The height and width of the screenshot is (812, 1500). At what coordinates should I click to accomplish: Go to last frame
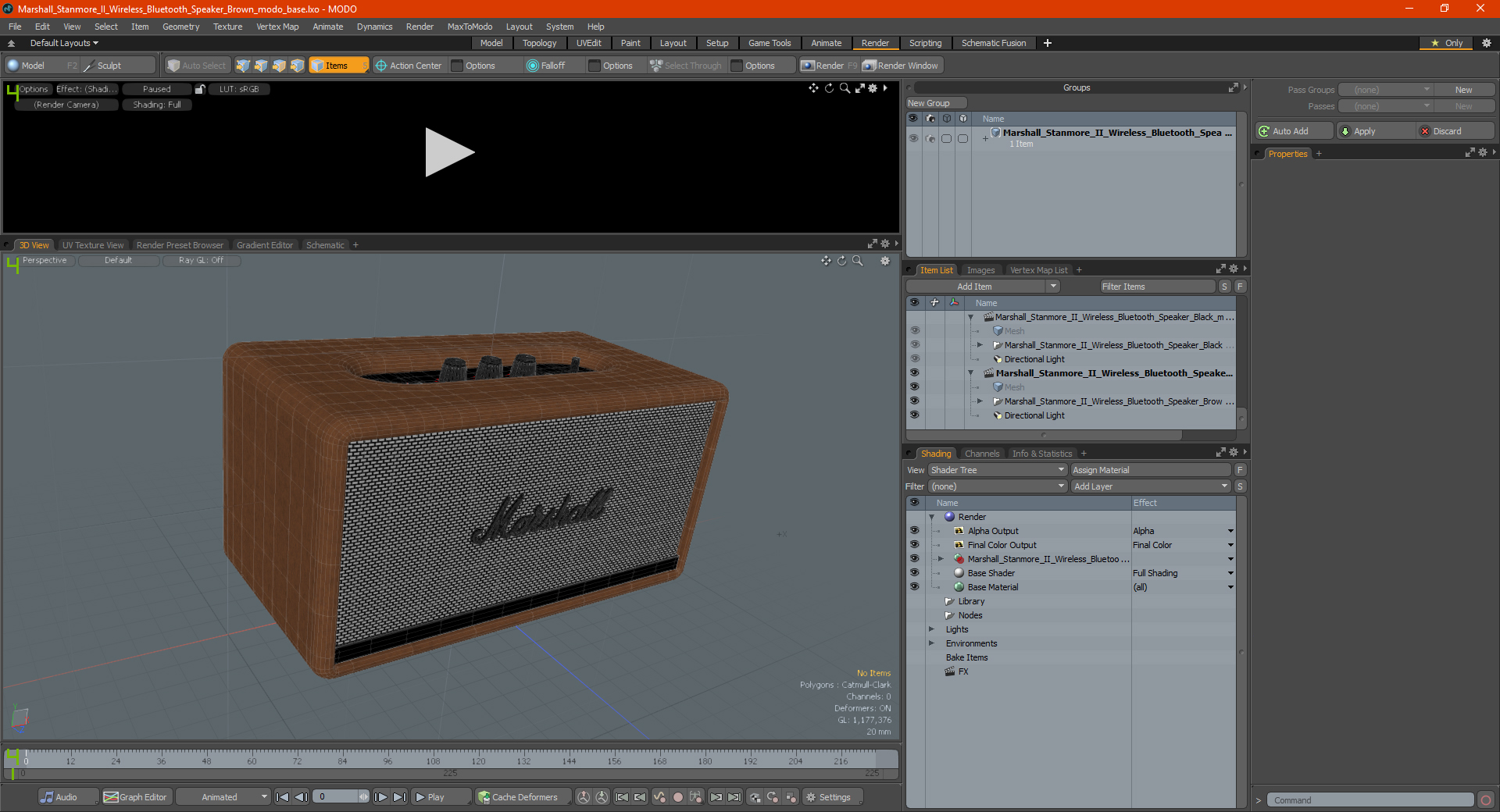coord(399,797)
